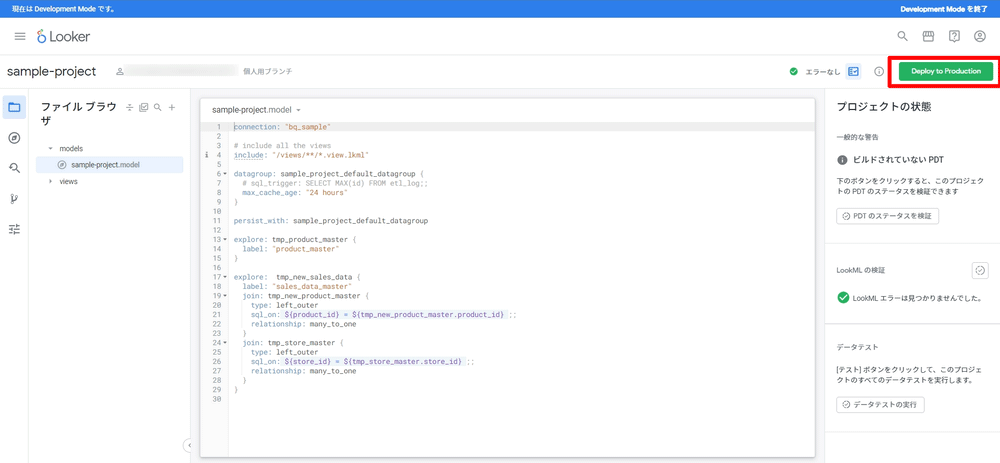
Task: Open the sample-project.model file dropdown arrow
Action: click(x=298, y=110)
